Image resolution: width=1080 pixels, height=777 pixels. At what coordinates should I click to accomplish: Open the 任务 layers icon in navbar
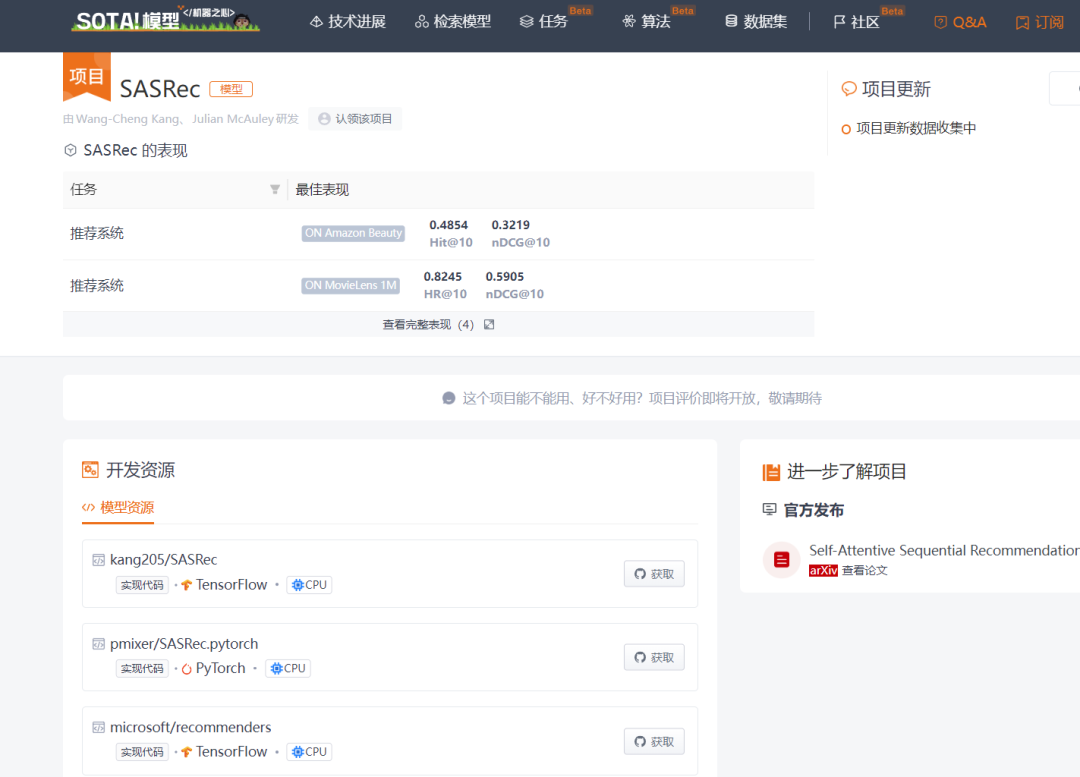point(528,20)
